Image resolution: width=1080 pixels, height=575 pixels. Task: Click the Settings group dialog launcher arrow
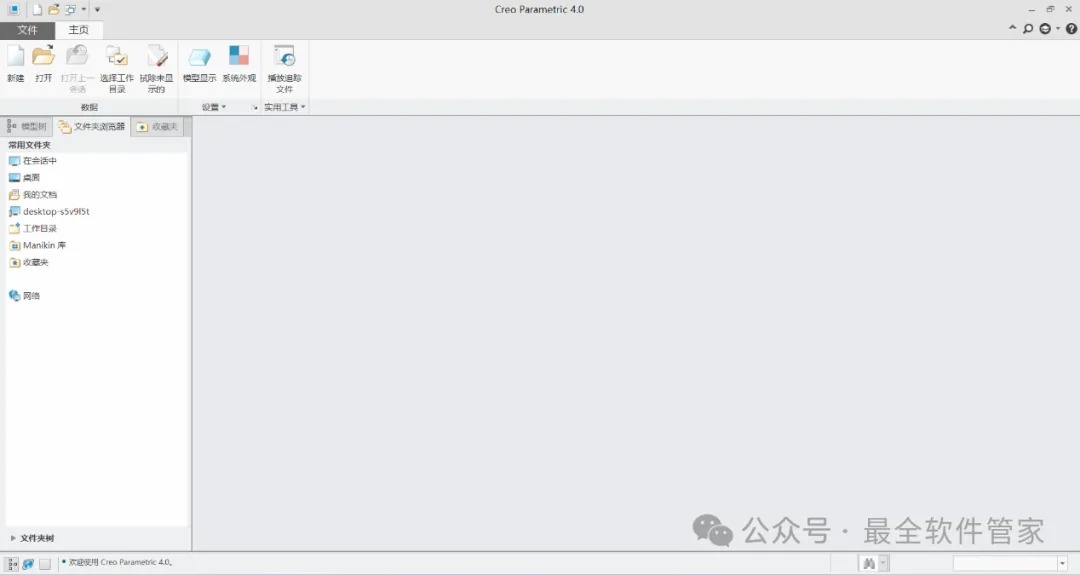click(x=254, y=107)
